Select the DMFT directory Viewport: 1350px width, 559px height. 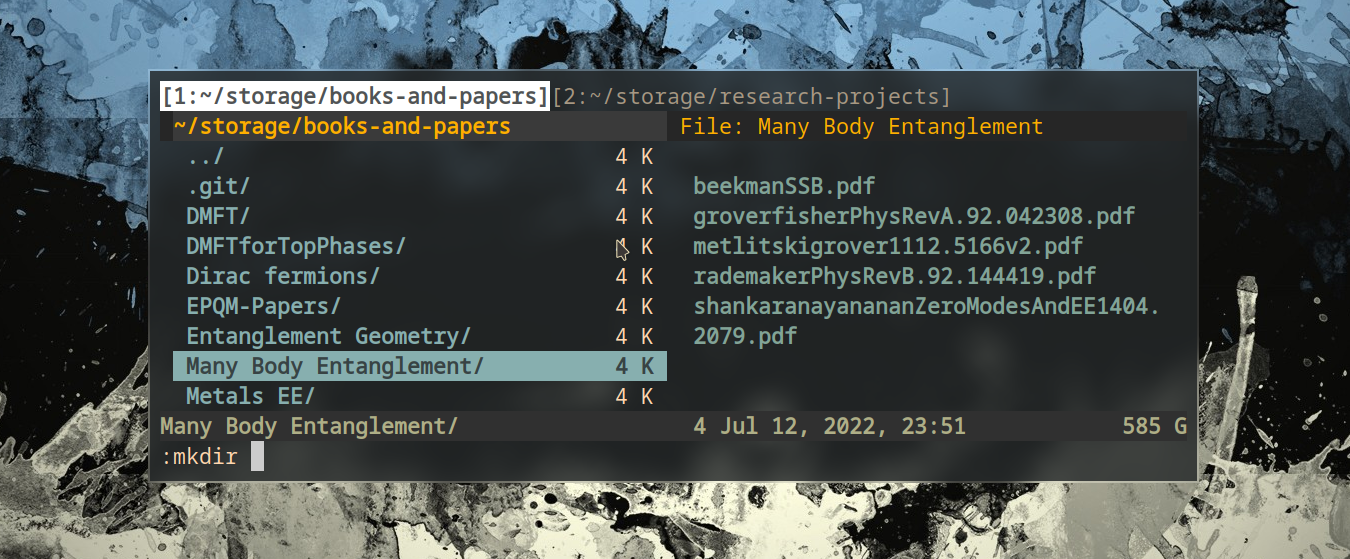pos(218,217)
